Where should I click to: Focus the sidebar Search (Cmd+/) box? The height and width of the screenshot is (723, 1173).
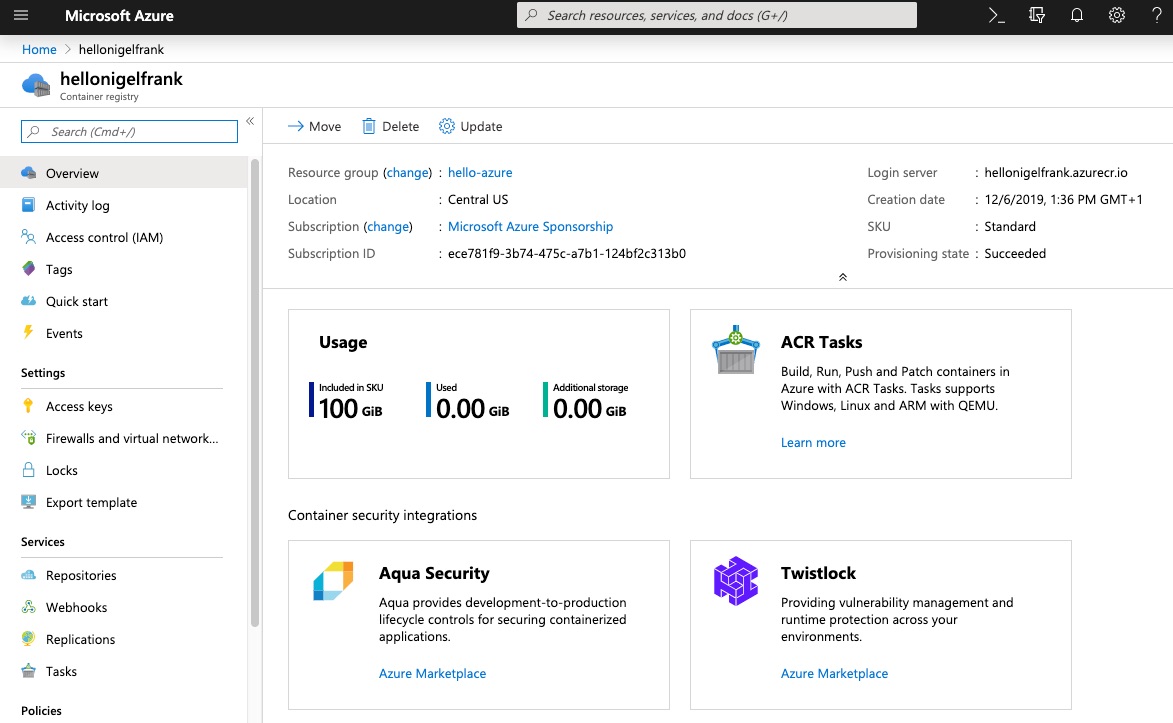[x=129, y=132]
